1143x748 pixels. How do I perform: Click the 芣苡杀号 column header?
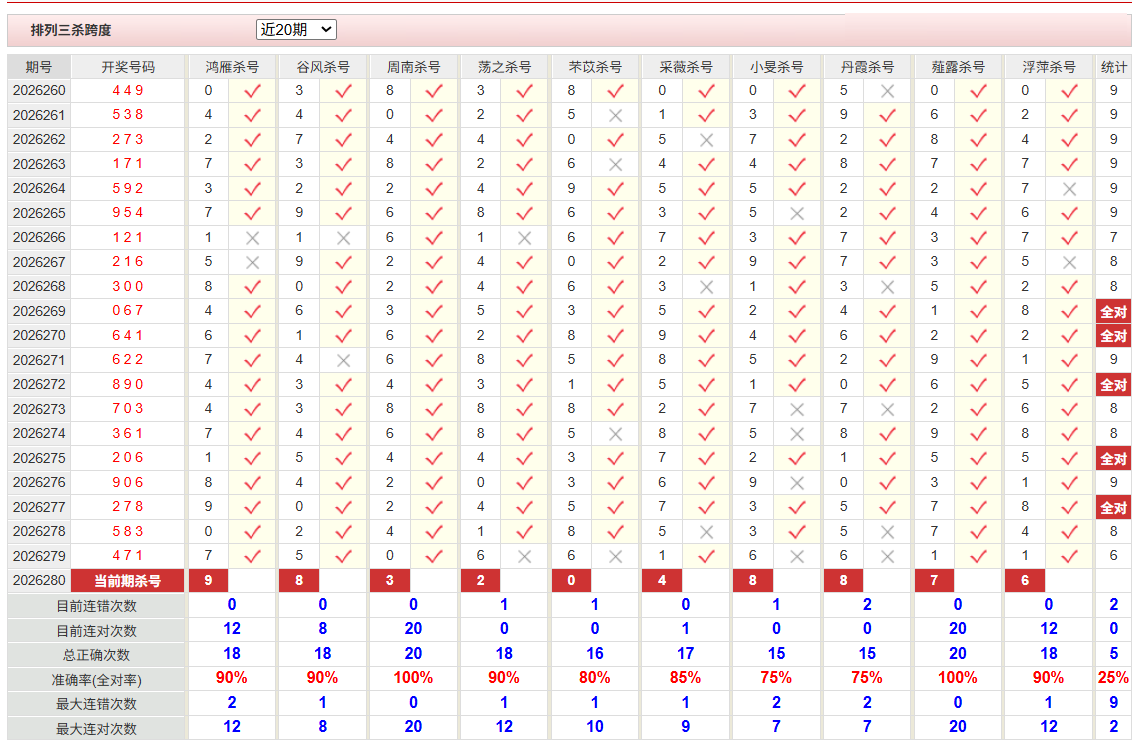(595, 67)
